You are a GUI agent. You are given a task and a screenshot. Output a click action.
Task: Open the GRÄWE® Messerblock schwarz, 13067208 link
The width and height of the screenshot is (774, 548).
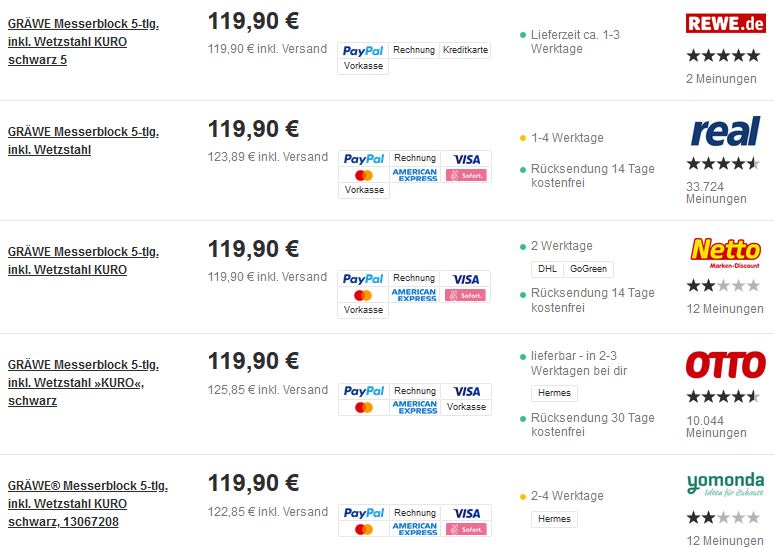[x=88, y=504]
